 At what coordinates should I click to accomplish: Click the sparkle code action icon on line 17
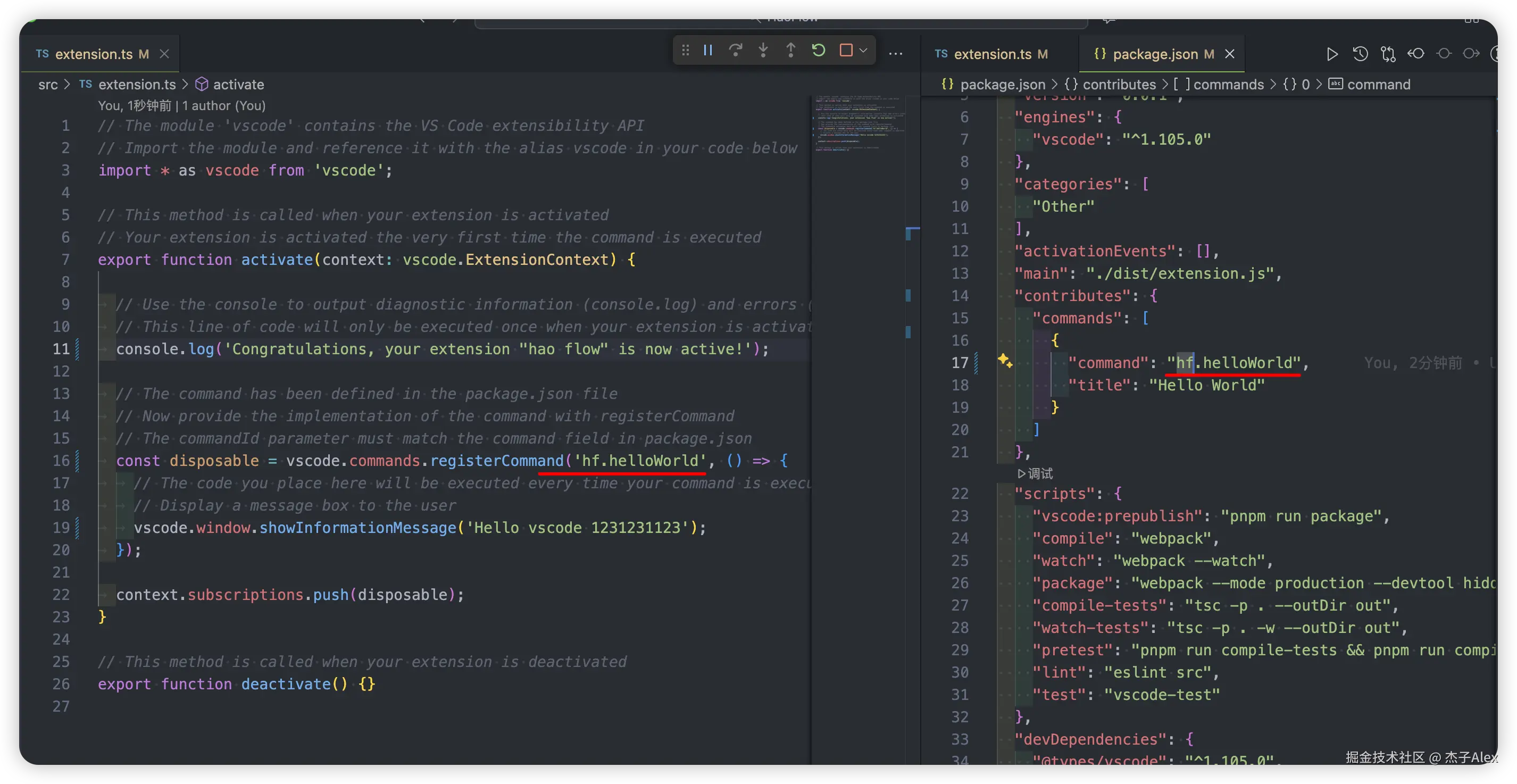1005,361
